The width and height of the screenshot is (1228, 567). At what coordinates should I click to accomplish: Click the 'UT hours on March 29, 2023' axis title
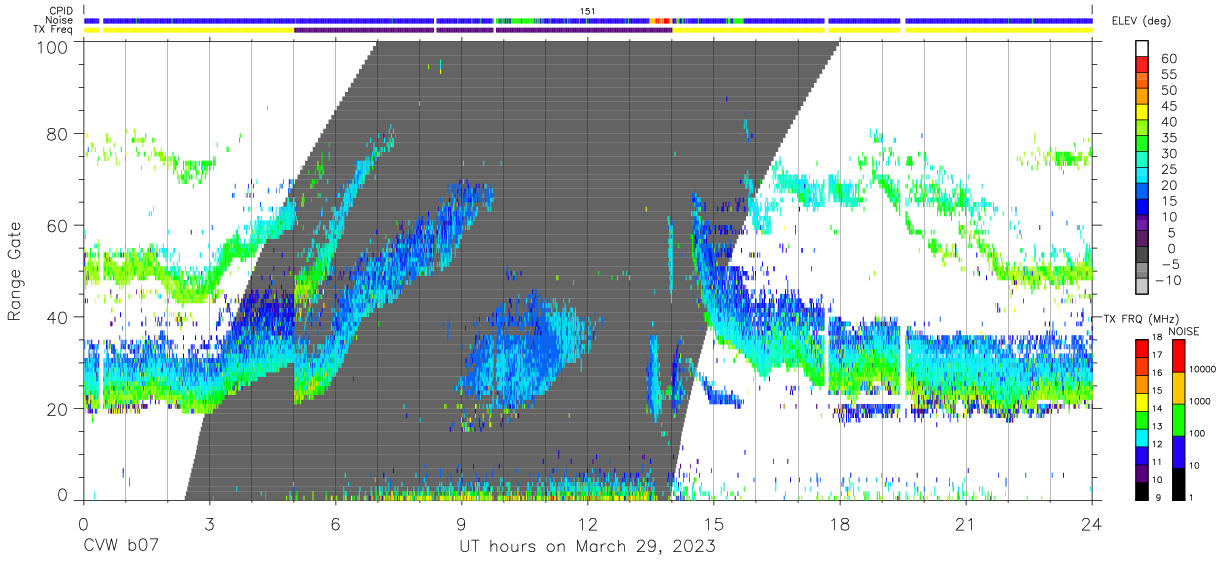(x=587, y=547)
